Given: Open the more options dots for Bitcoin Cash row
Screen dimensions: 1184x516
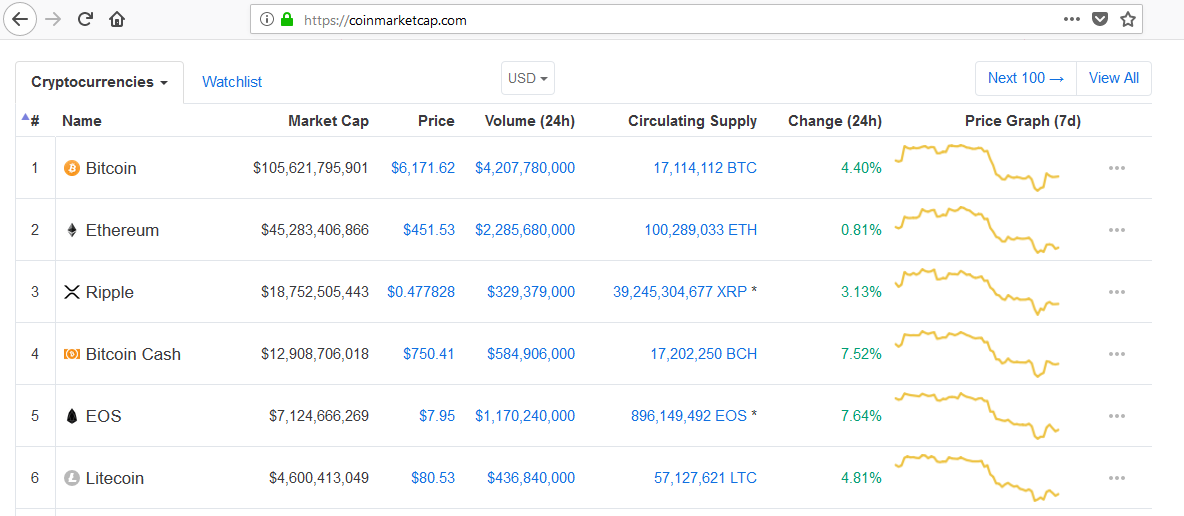Looking at the screenshot, I should point(1116,354).
